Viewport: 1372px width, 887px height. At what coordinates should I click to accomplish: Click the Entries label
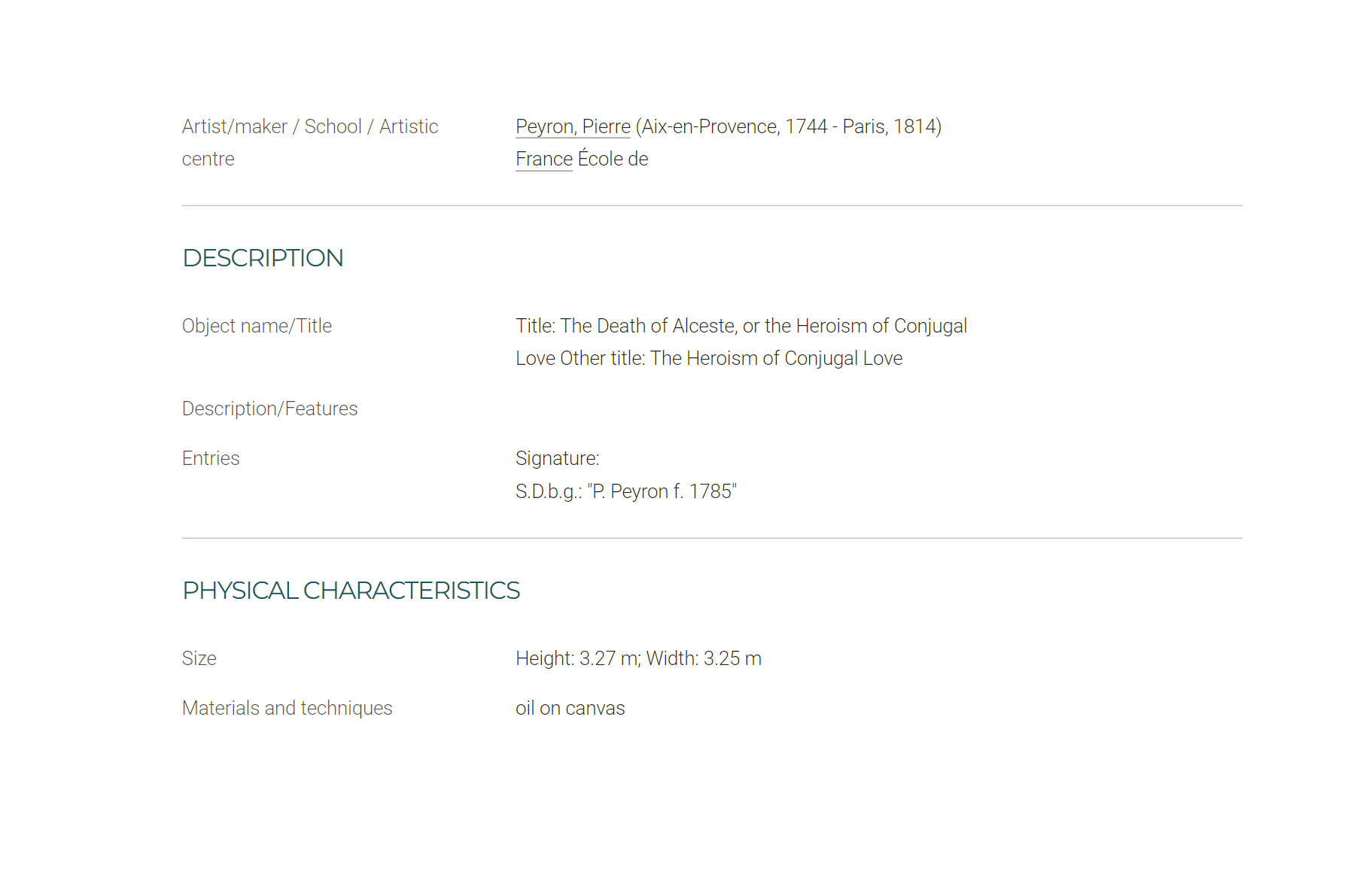point(211,458)
